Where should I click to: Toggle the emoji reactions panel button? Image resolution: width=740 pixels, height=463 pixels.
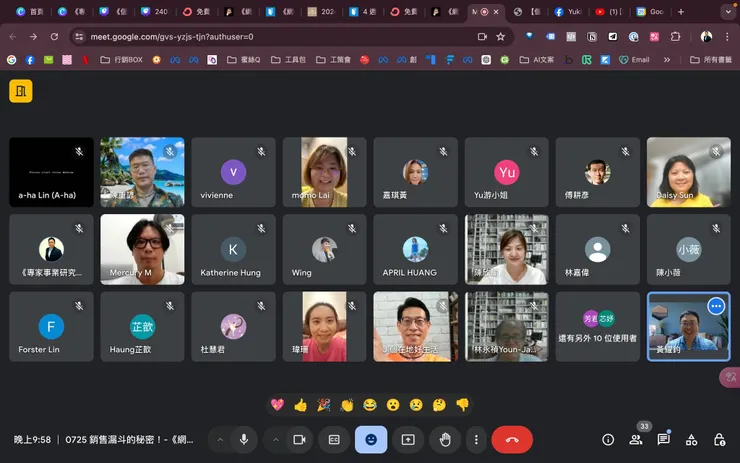(371, 439)
